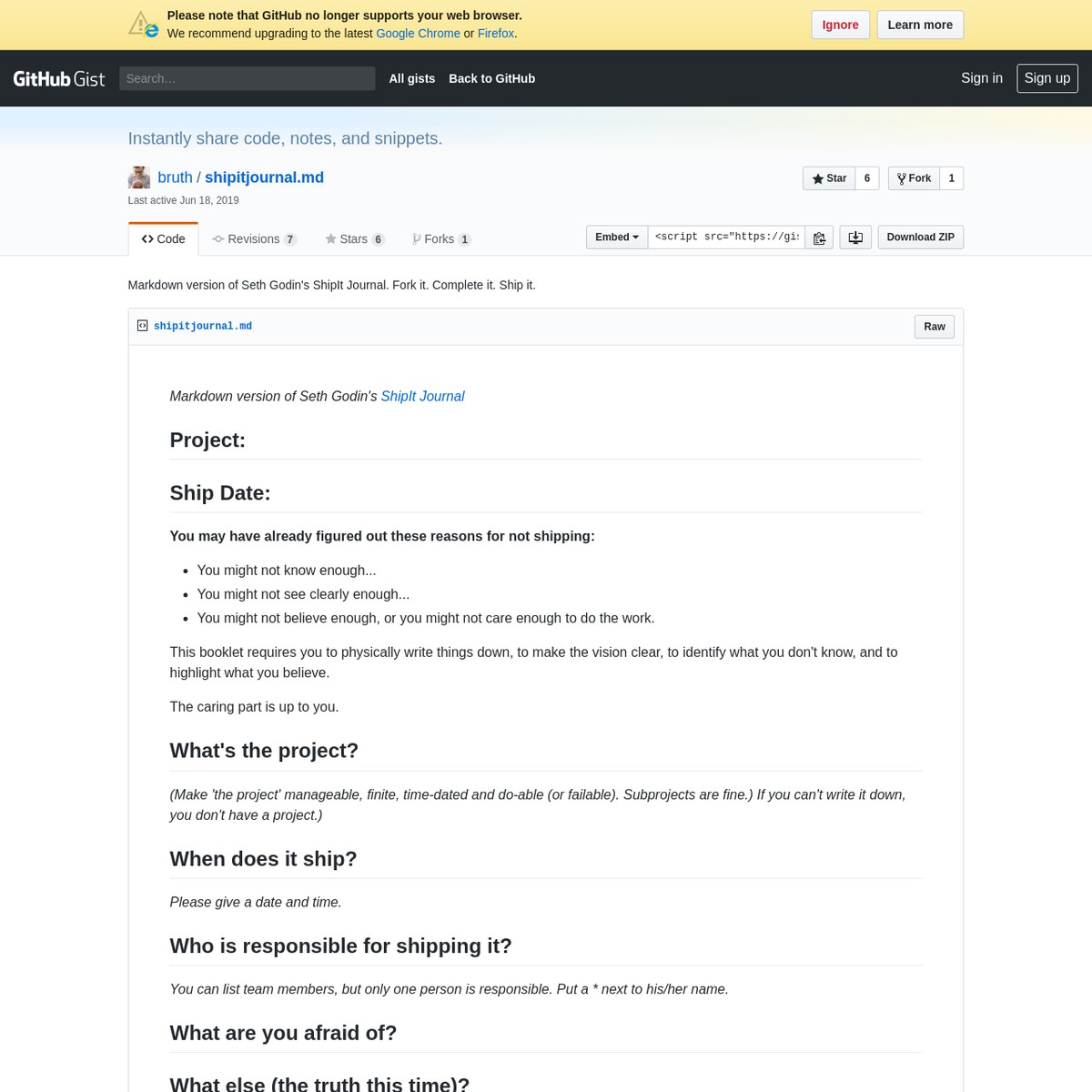The height and width of the screenshot is (1092, 1092).
Task: Click the browser warning icon in the banner
Action: pyautogui.click(x=142, y=23)
